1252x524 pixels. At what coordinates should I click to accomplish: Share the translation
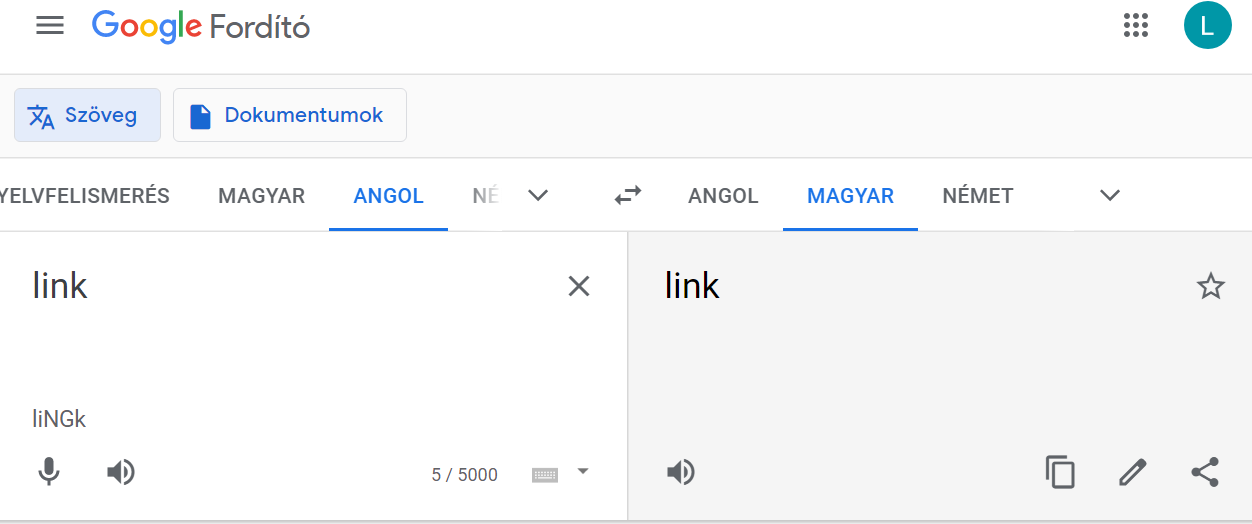[x=1205, y=472]
